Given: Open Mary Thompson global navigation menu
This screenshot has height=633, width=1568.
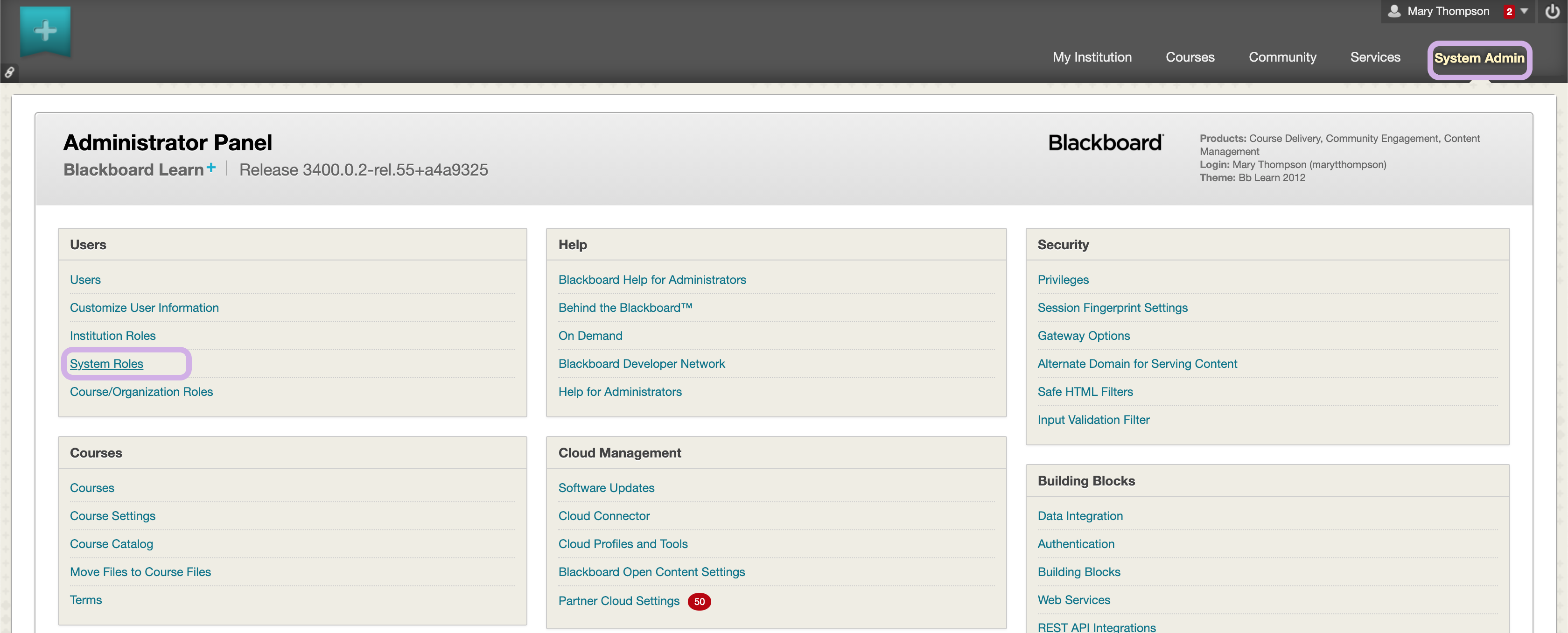Looking at the screenshot, I should coord(1448,11).
